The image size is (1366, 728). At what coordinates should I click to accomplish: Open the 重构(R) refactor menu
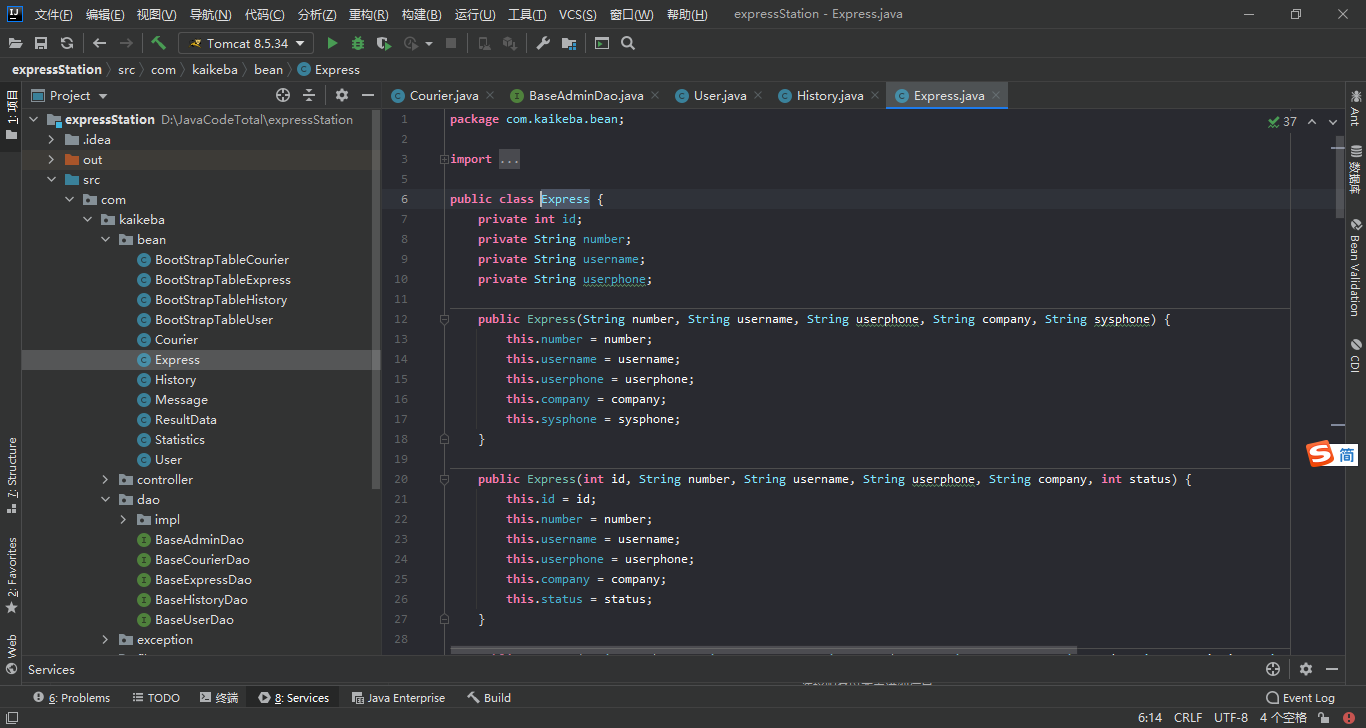[x=368, y=15]
